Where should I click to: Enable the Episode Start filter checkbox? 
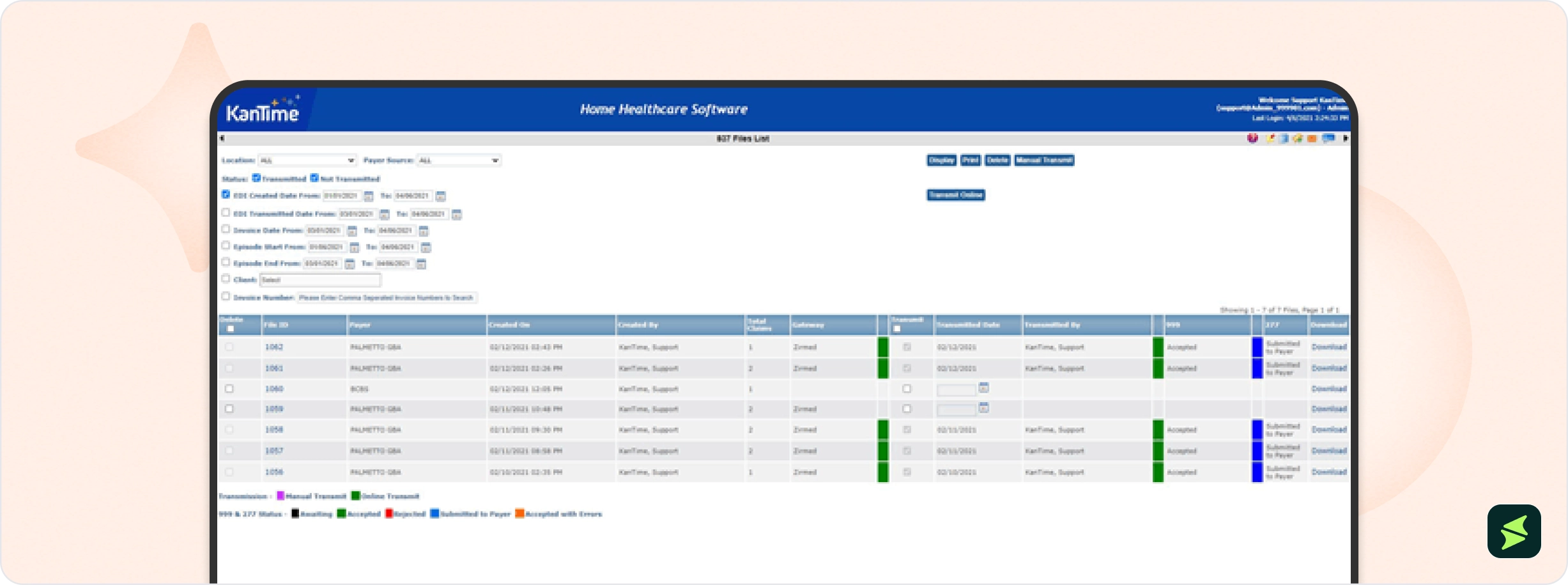coord(226,246)
